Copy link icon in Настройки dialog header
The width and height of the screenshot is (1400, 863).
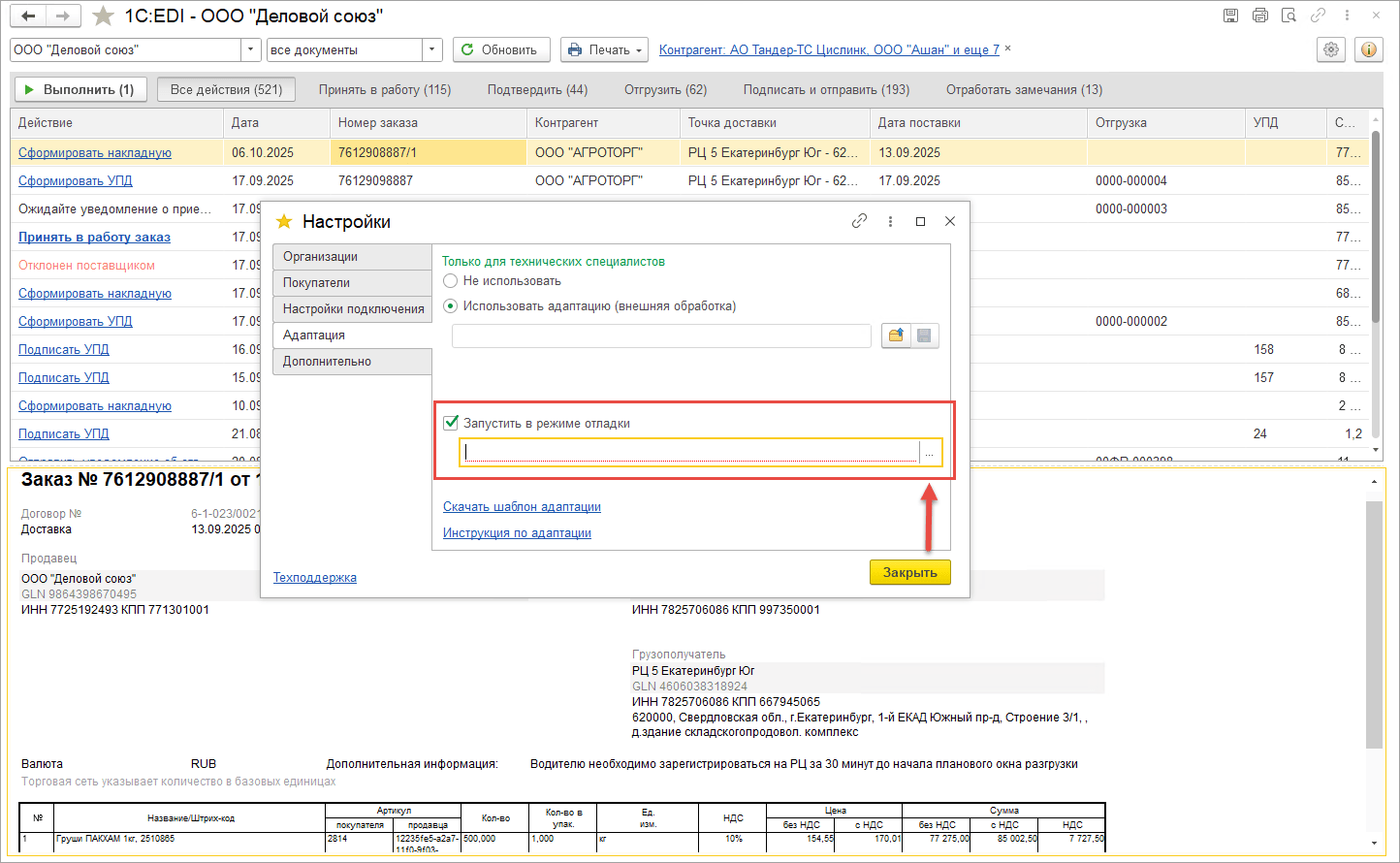859,221
